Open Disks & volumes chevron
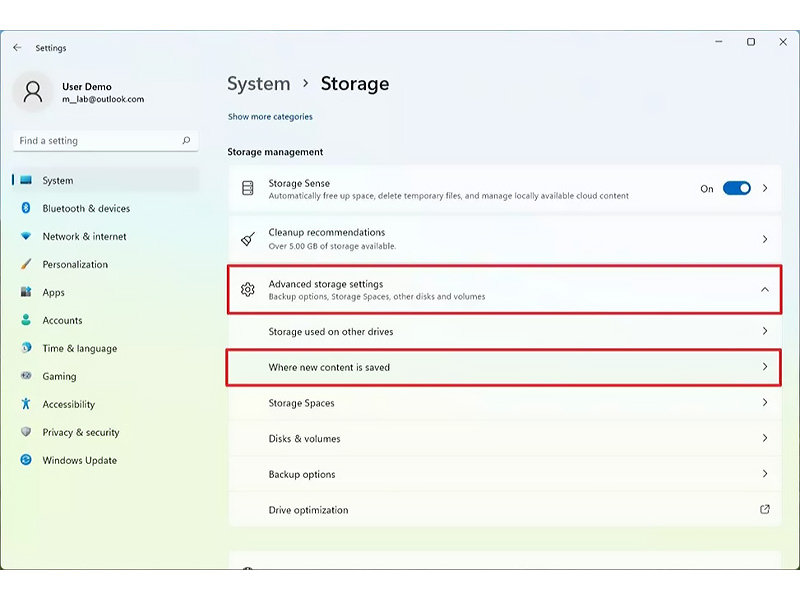 (765, 438)
